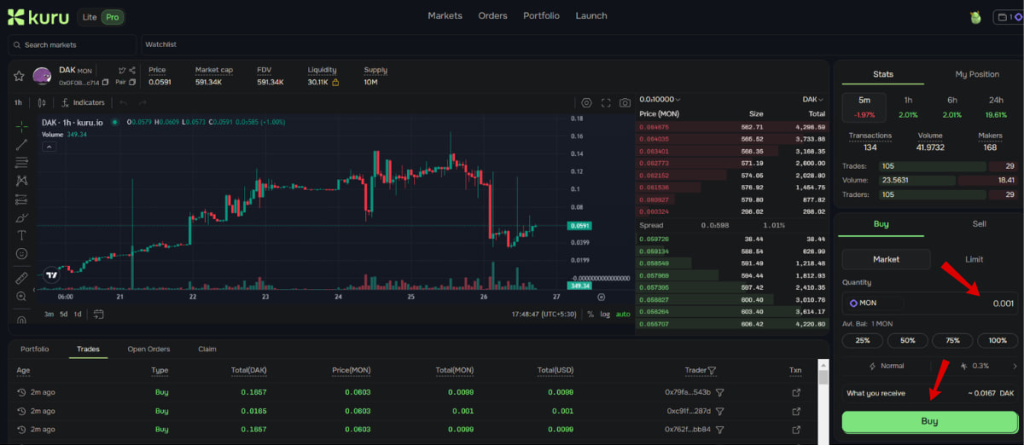Toggle log scale on chart

coord(605,314)
